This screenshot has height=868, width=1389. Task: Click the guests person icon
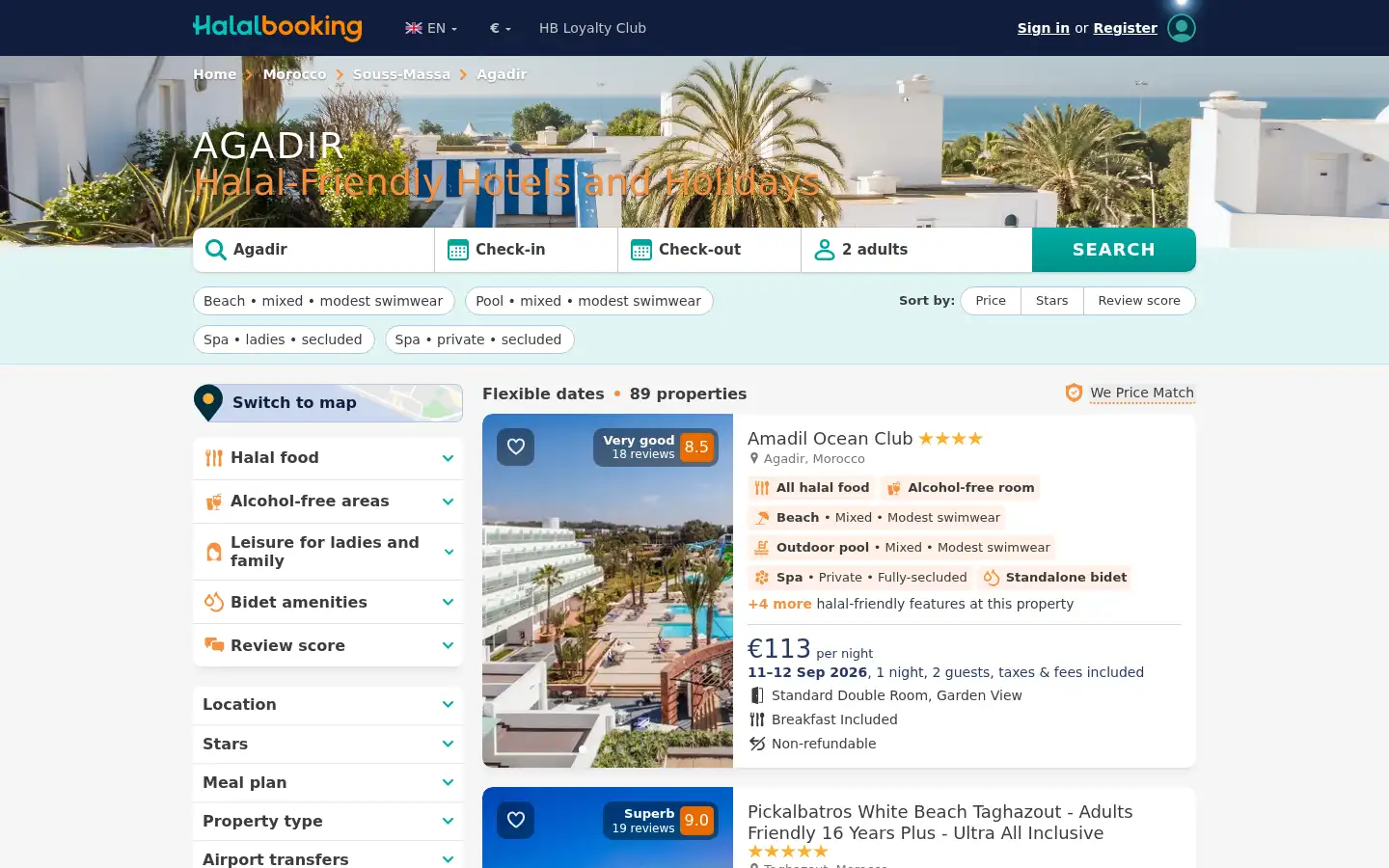pos(825,250)
